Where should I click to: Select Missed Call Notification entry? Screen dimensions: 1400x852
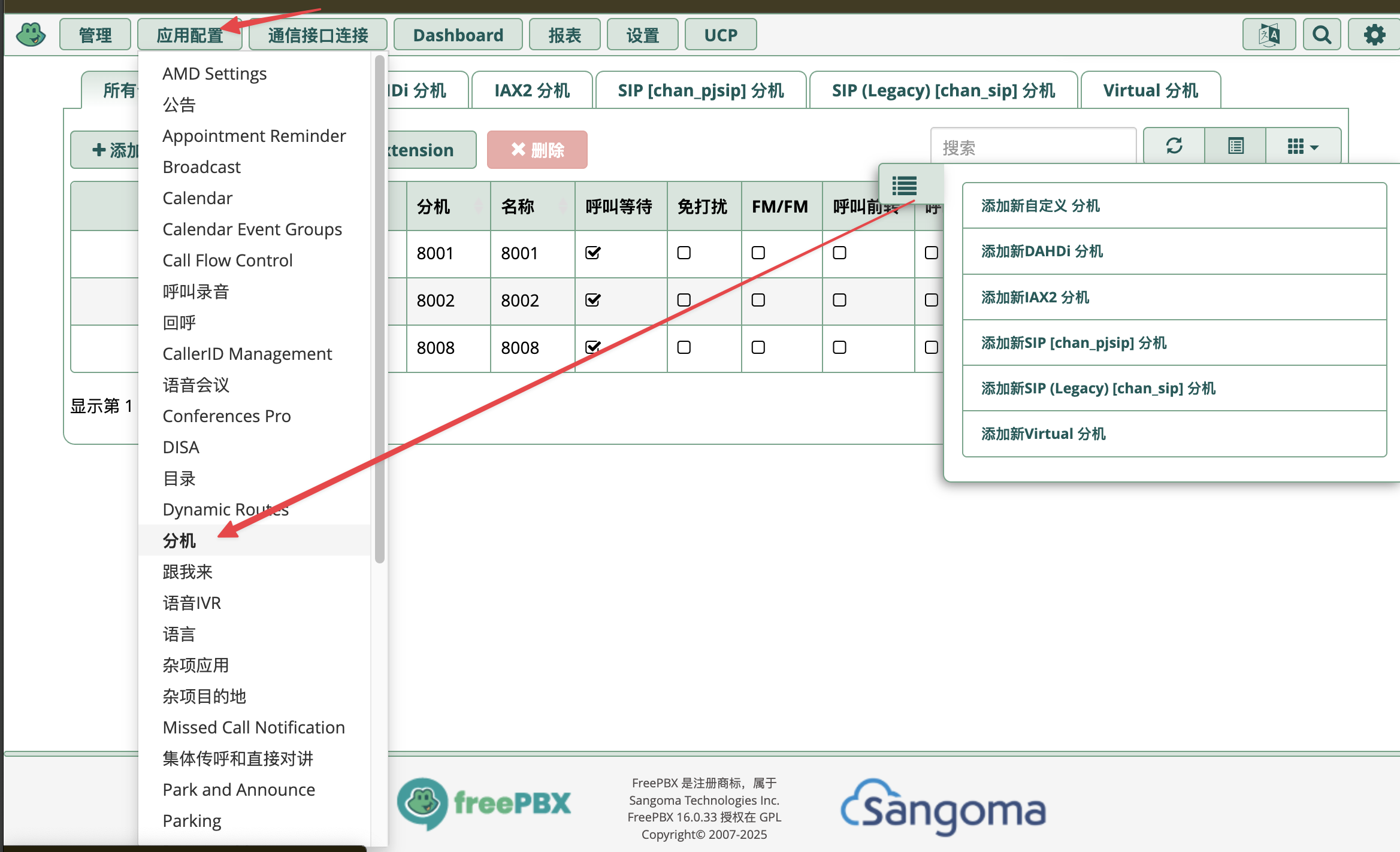tap(255, 727)
